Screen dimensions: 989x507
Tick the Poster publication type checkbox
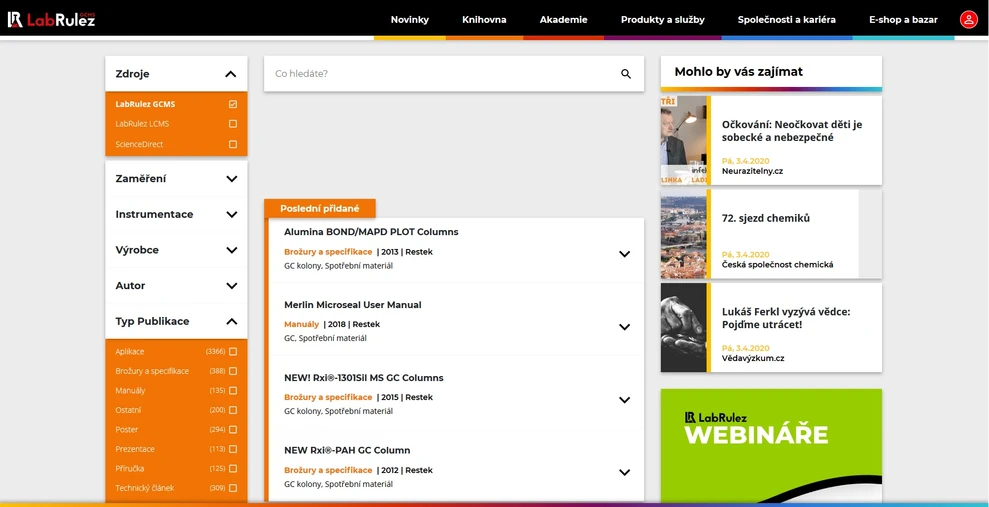[233, 430]
